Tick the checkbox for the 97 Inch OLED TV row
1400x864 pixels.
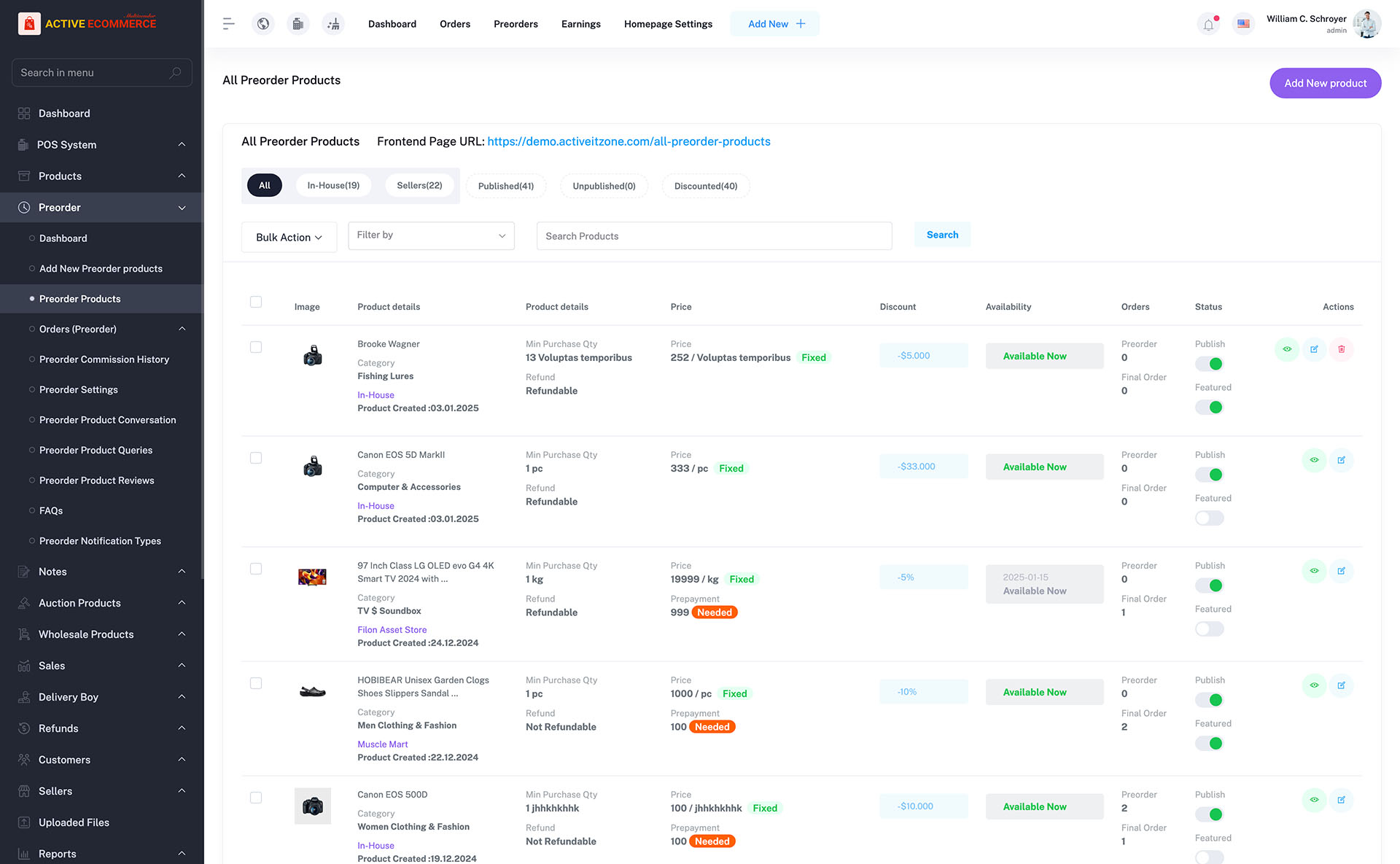click(256, 569)
